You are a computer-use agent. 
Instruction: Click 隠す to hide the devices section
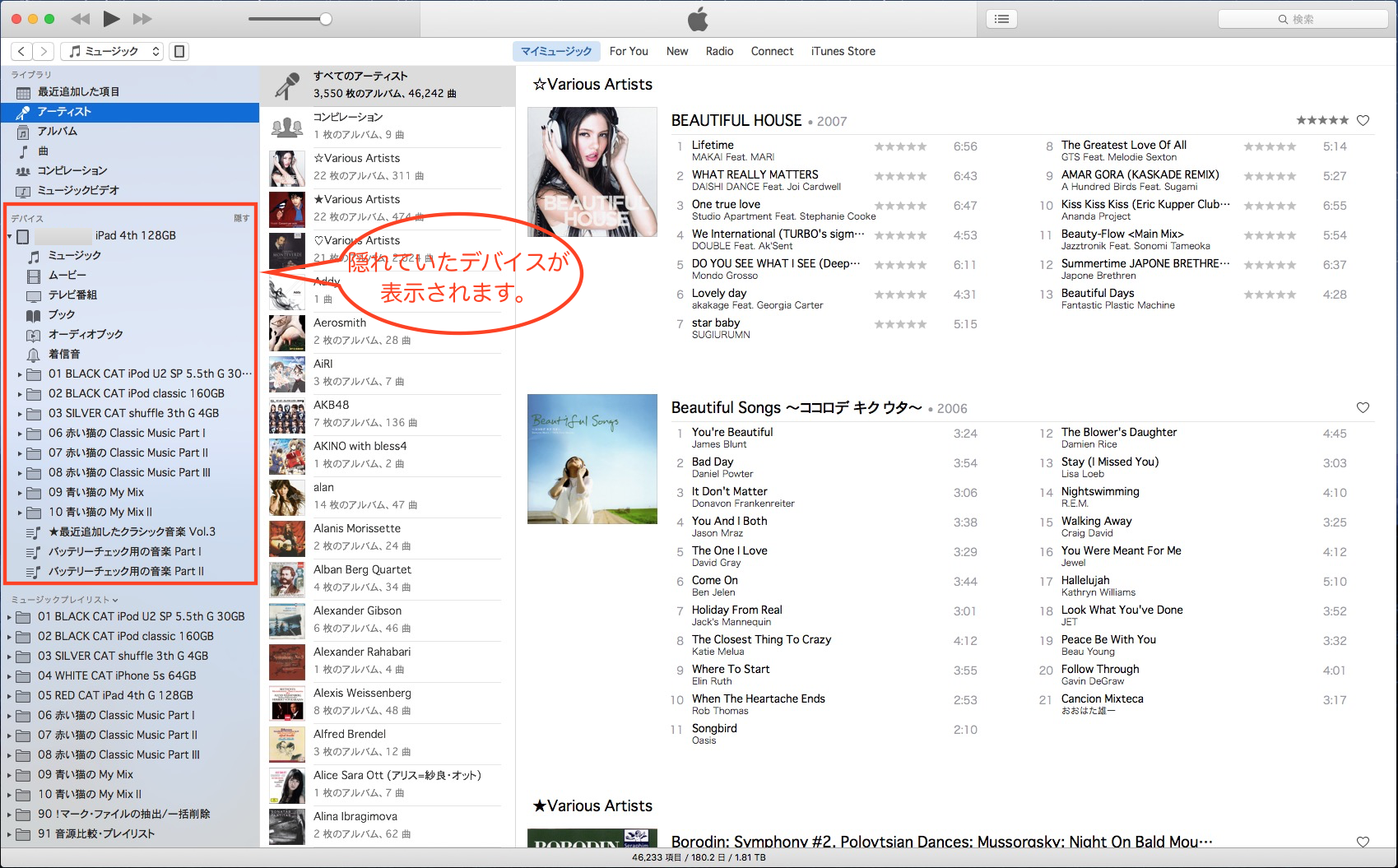[x=241, y=218]
